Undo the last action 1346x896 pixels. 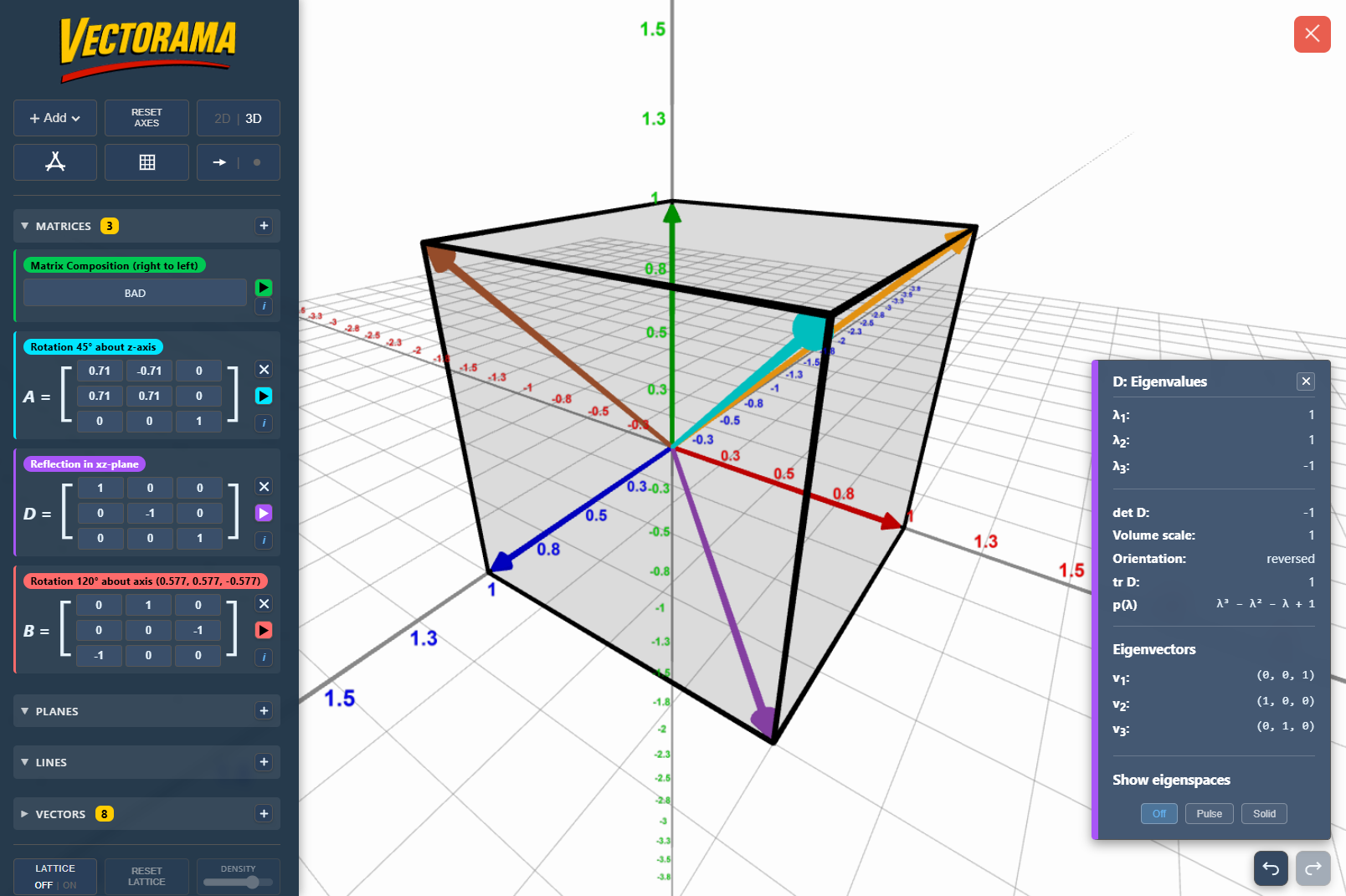pos(1271,868)
